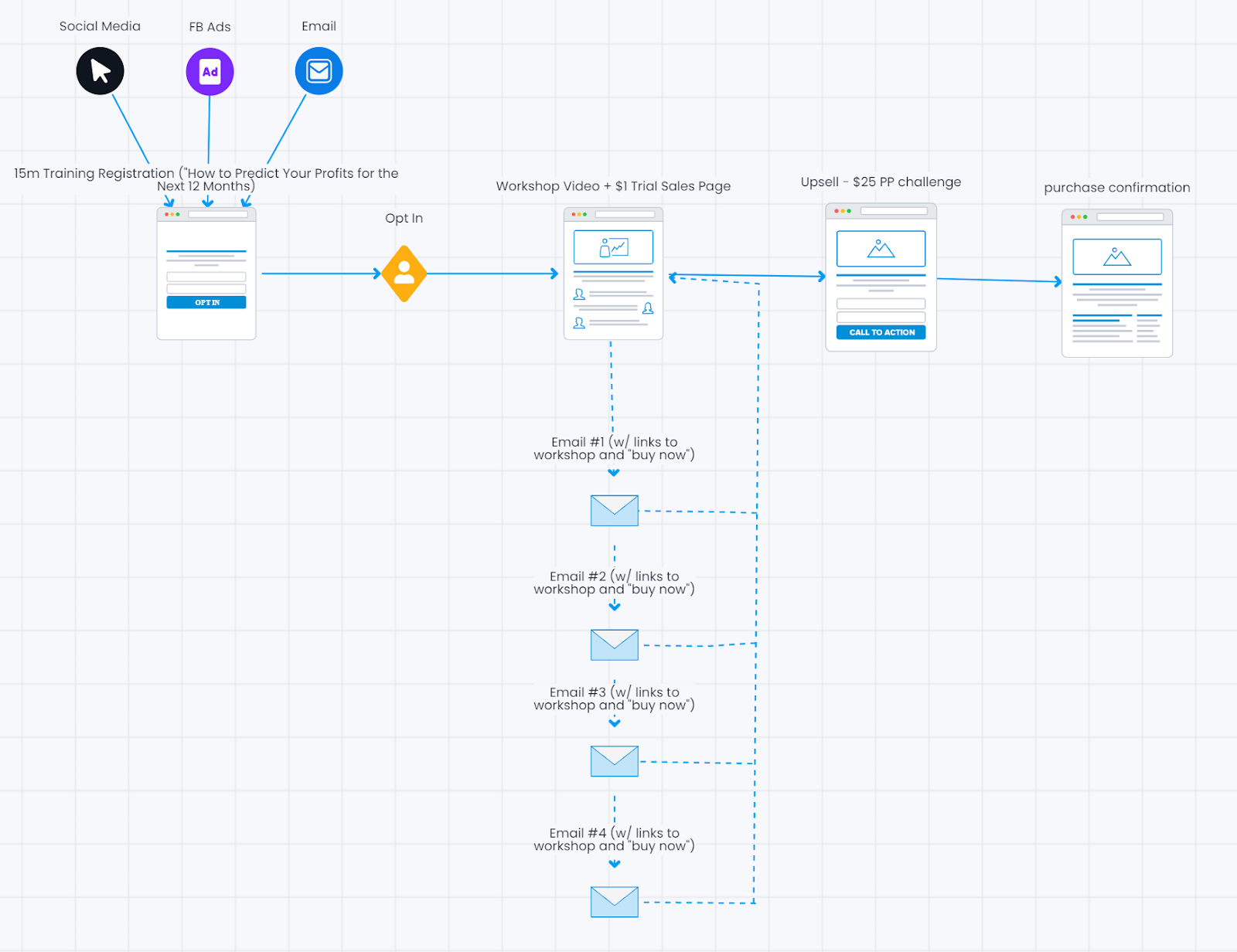Click the "purchase confirmation" label
The image size is (1237, 952).
[x=1117, y=188]
